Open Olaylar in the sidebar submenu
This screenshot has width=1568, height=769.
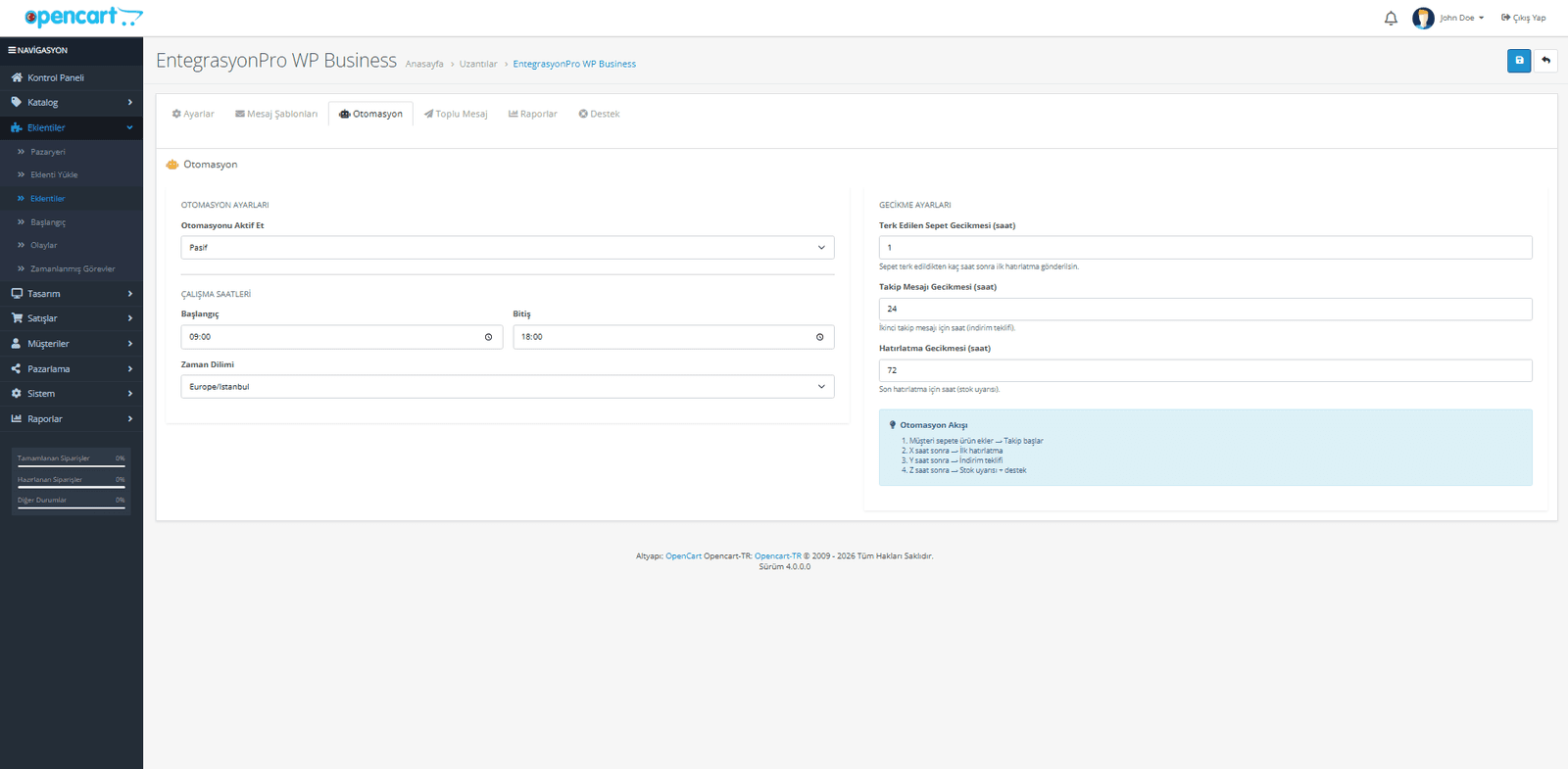44,246
